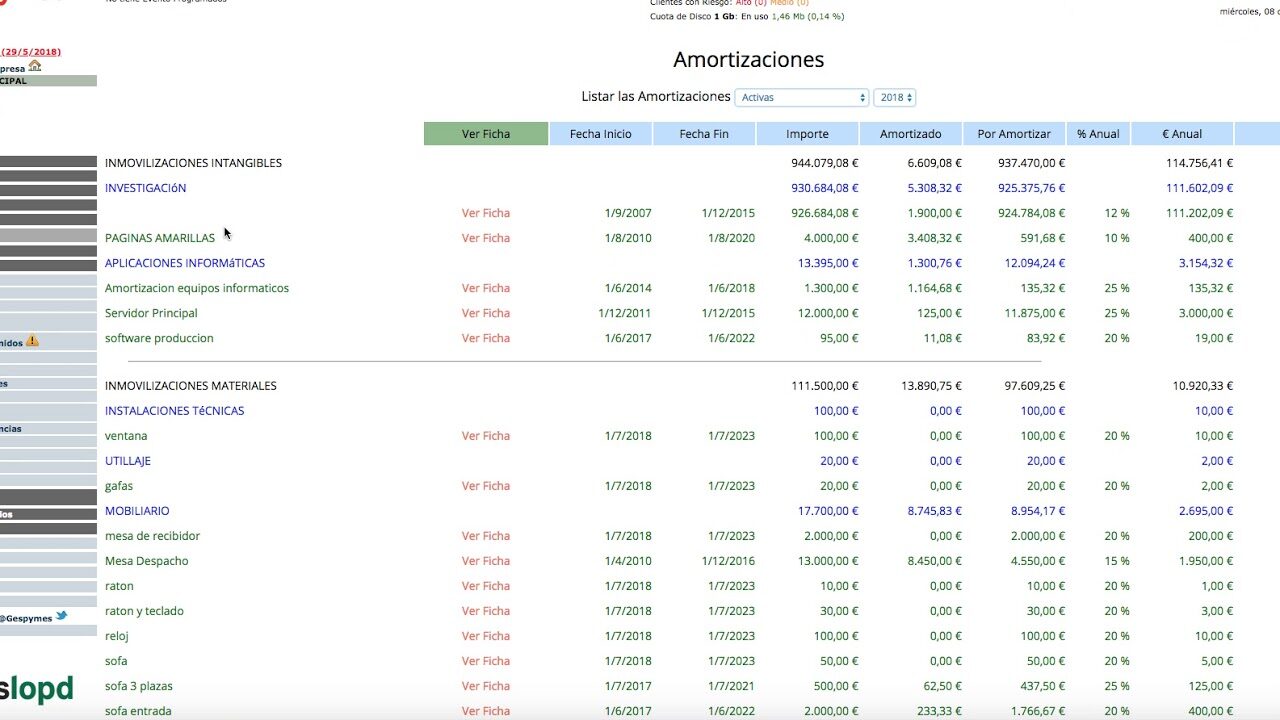Click the Por Amortizar column header
The height and width of the screenshot is (720, 1280).
[x=1014, y=134]
